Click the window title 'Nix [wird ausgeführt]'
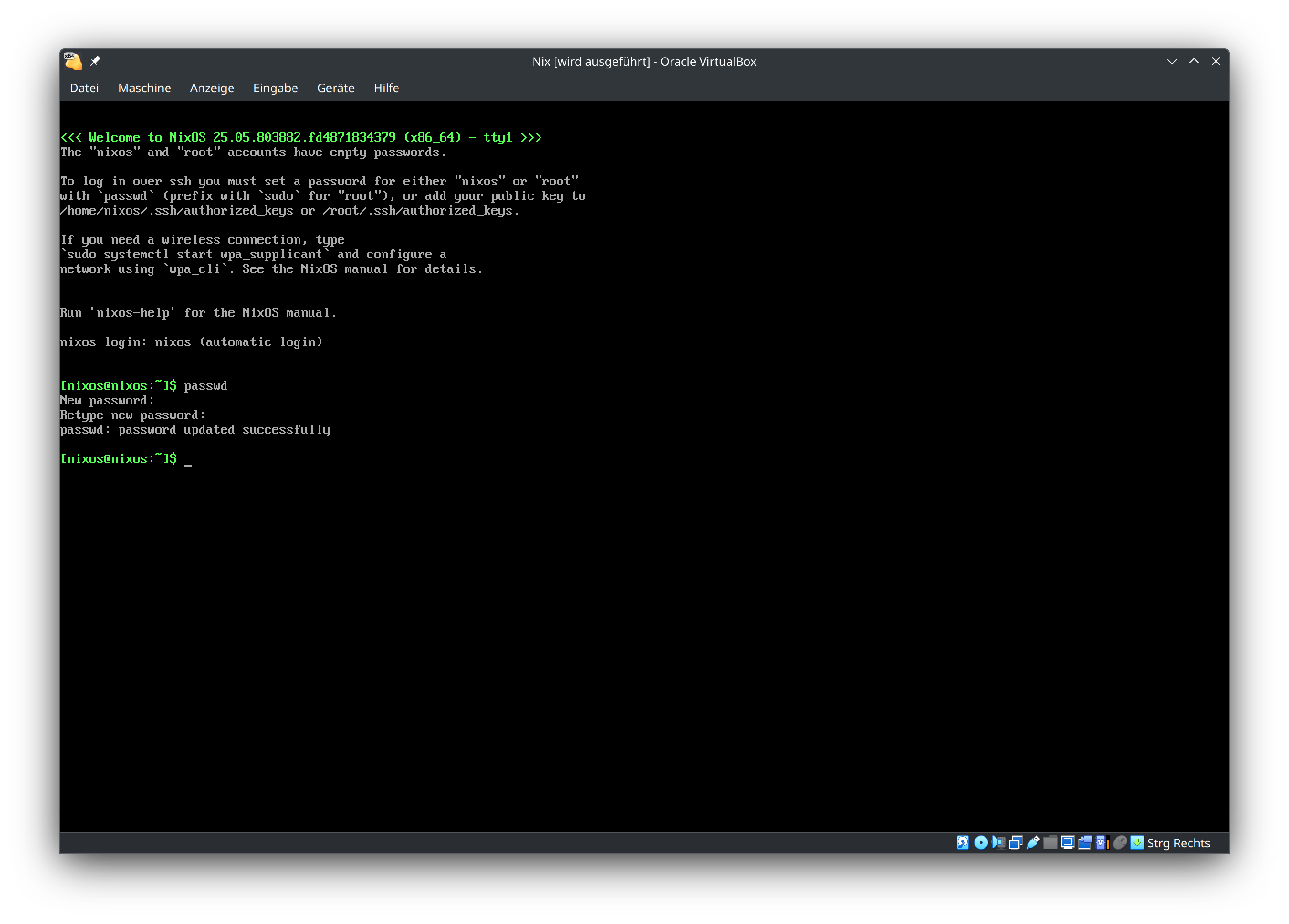 click(591, 61)
